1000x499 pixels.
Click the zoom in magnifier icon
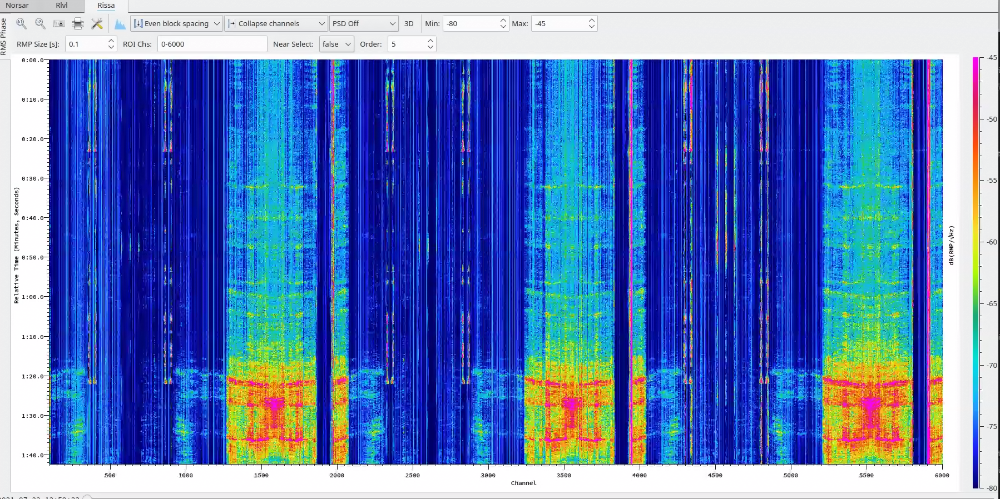pos(21,23)
